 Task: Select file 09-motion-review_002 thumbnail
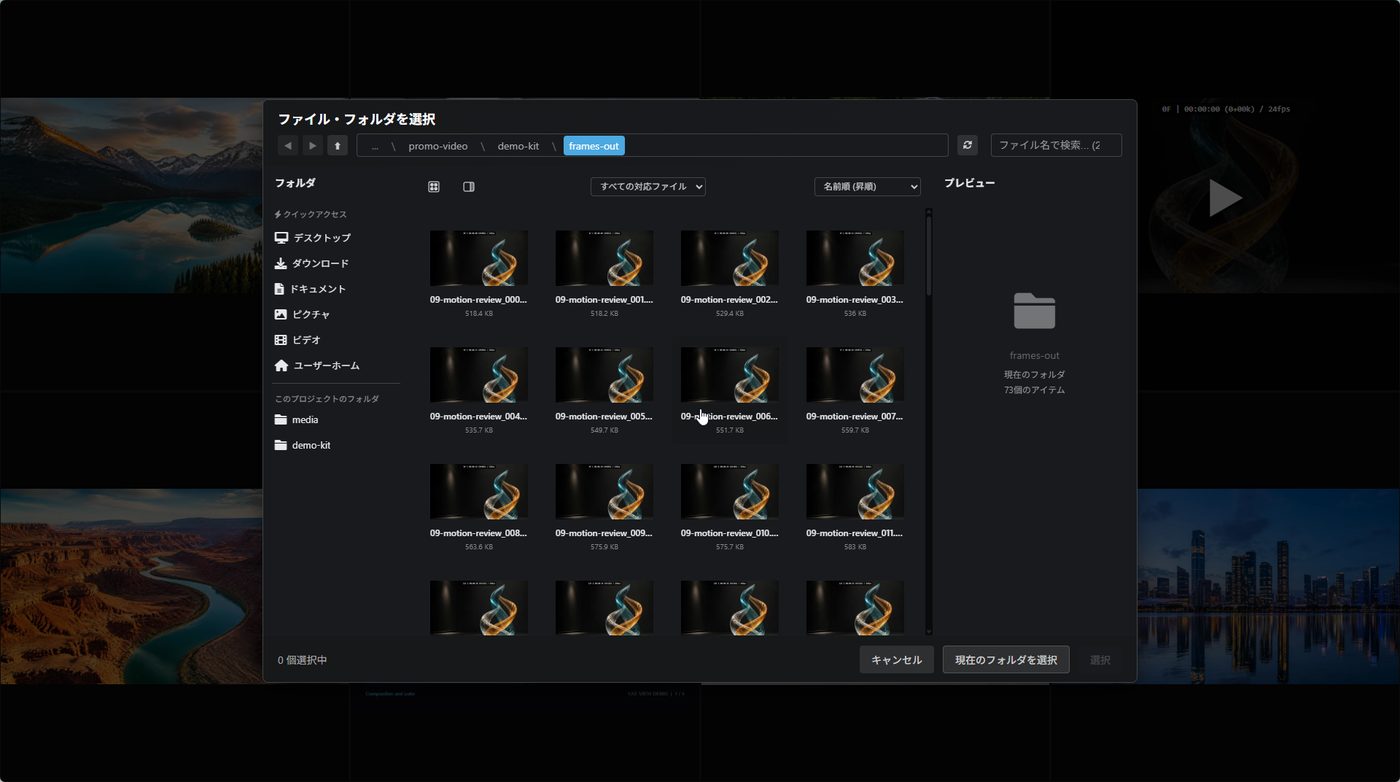(730, 258)
